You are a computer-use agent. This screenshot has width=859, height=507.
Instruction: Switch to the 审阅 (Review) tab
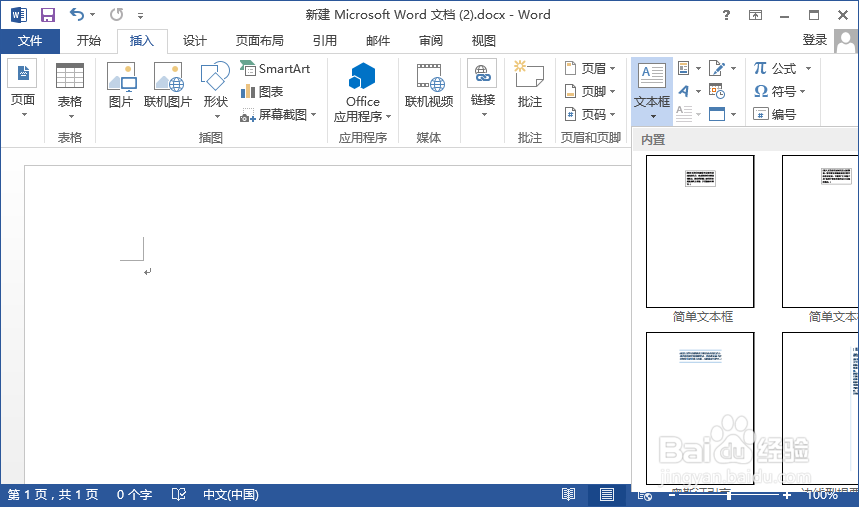pos(431,41)
